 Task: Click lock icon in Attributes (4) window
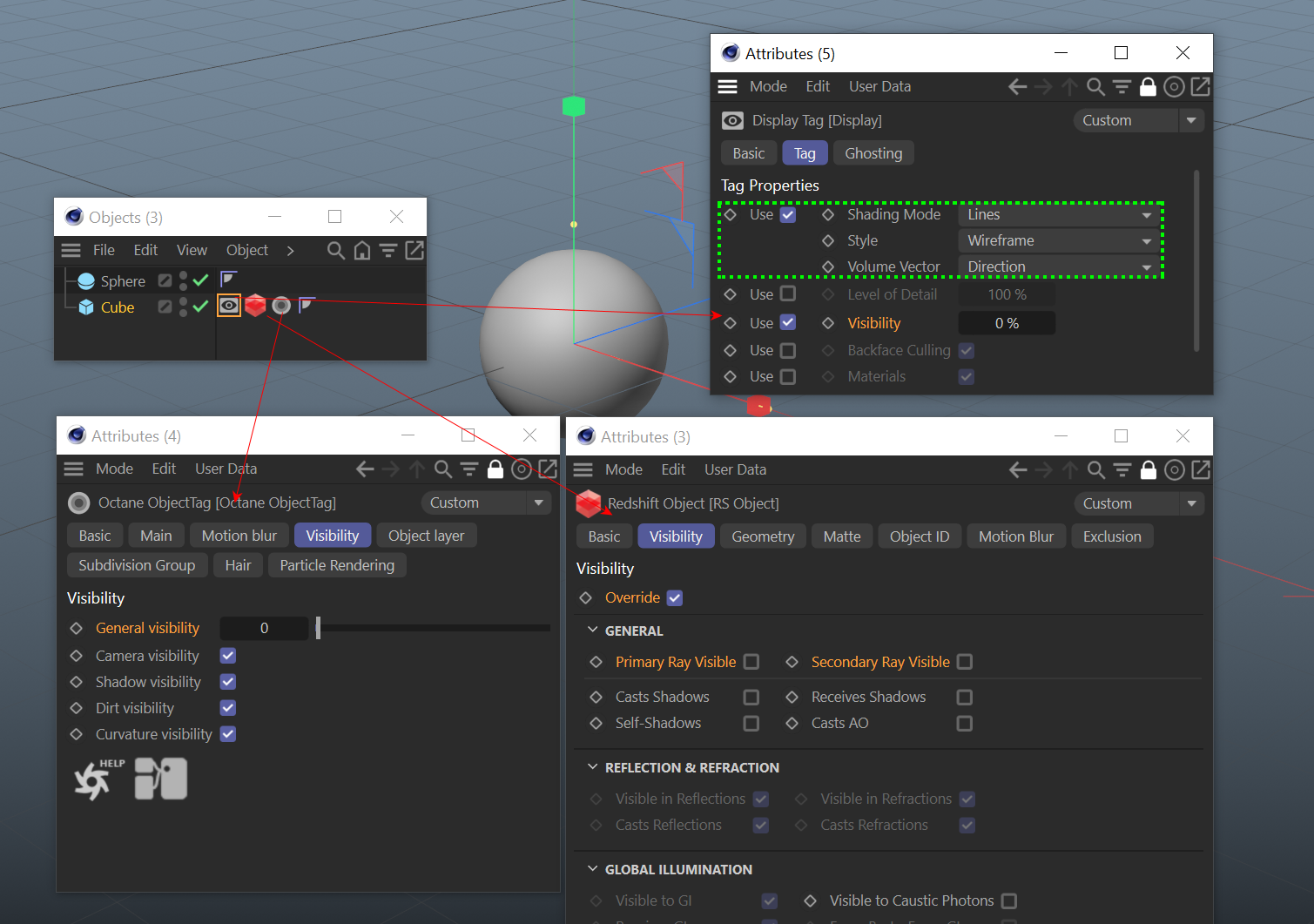coord(495,469)
